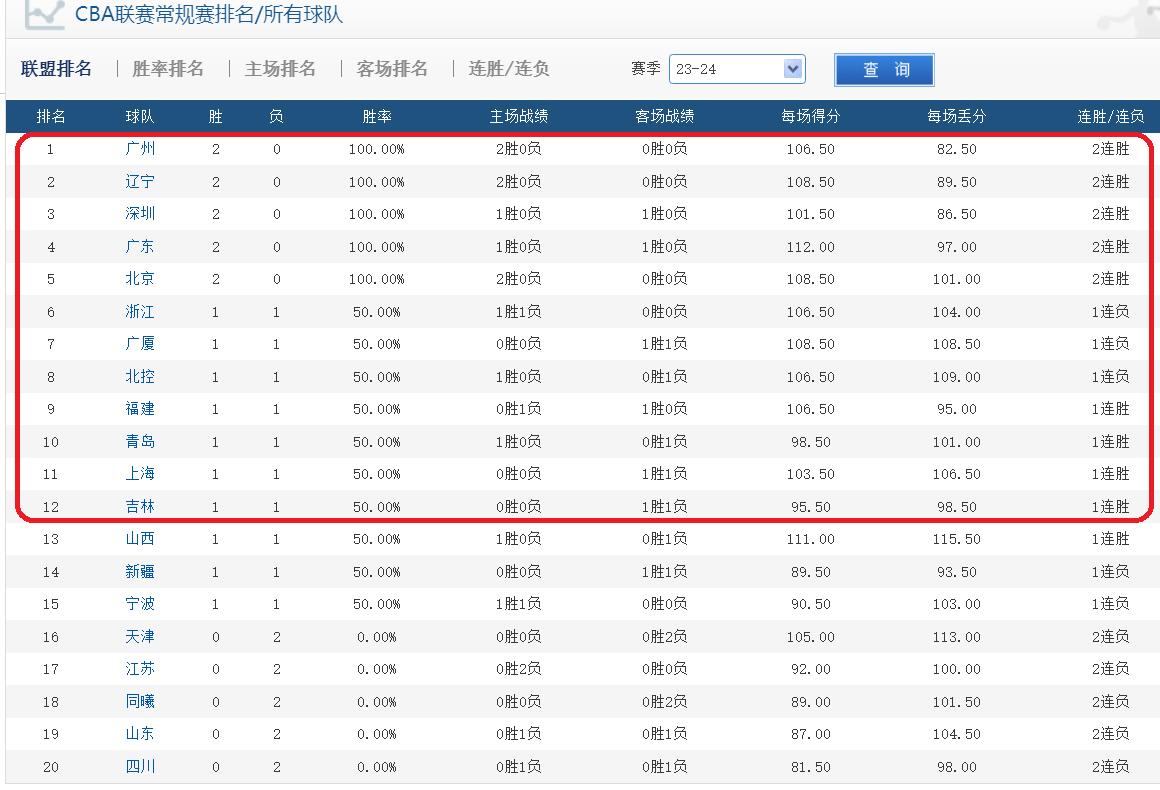Open the 北京 team link
Viewport: 1160px width, 790px height.
140,279
